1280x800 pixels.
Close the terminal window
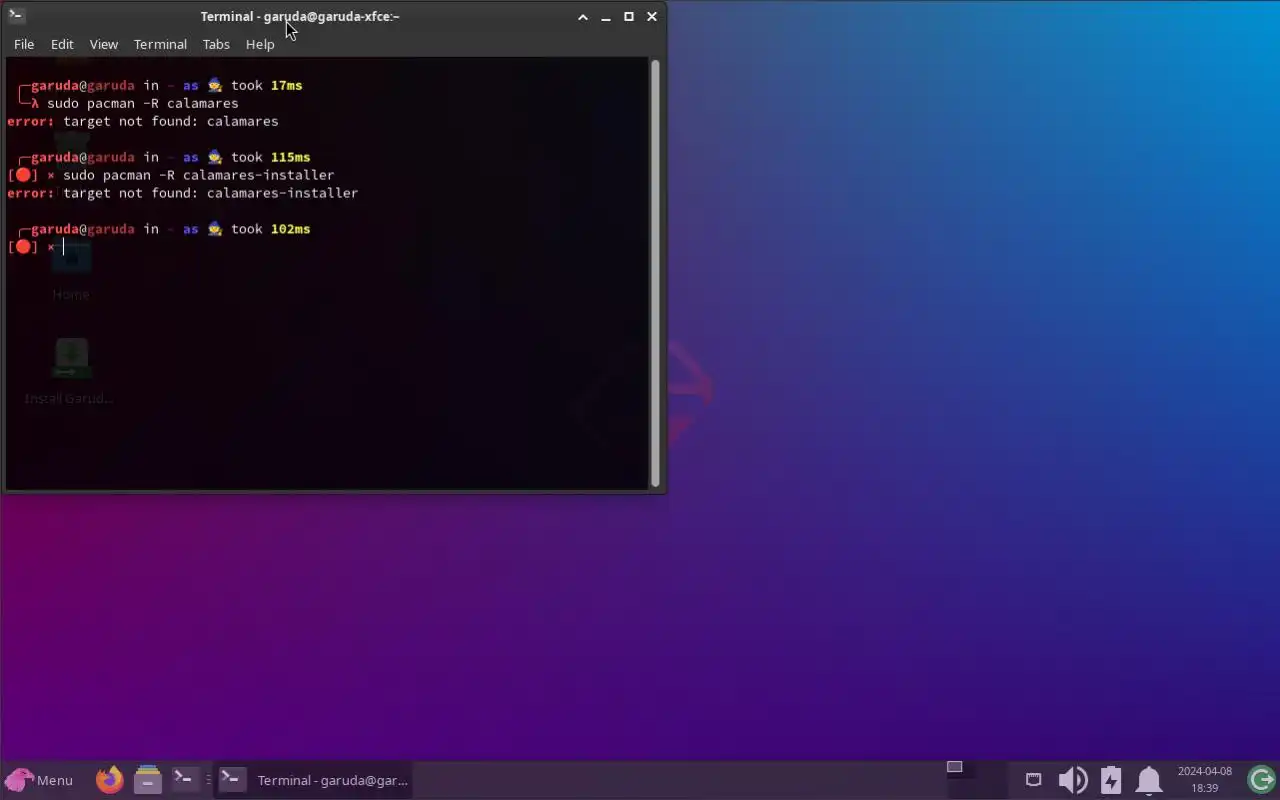coord(652,16)
